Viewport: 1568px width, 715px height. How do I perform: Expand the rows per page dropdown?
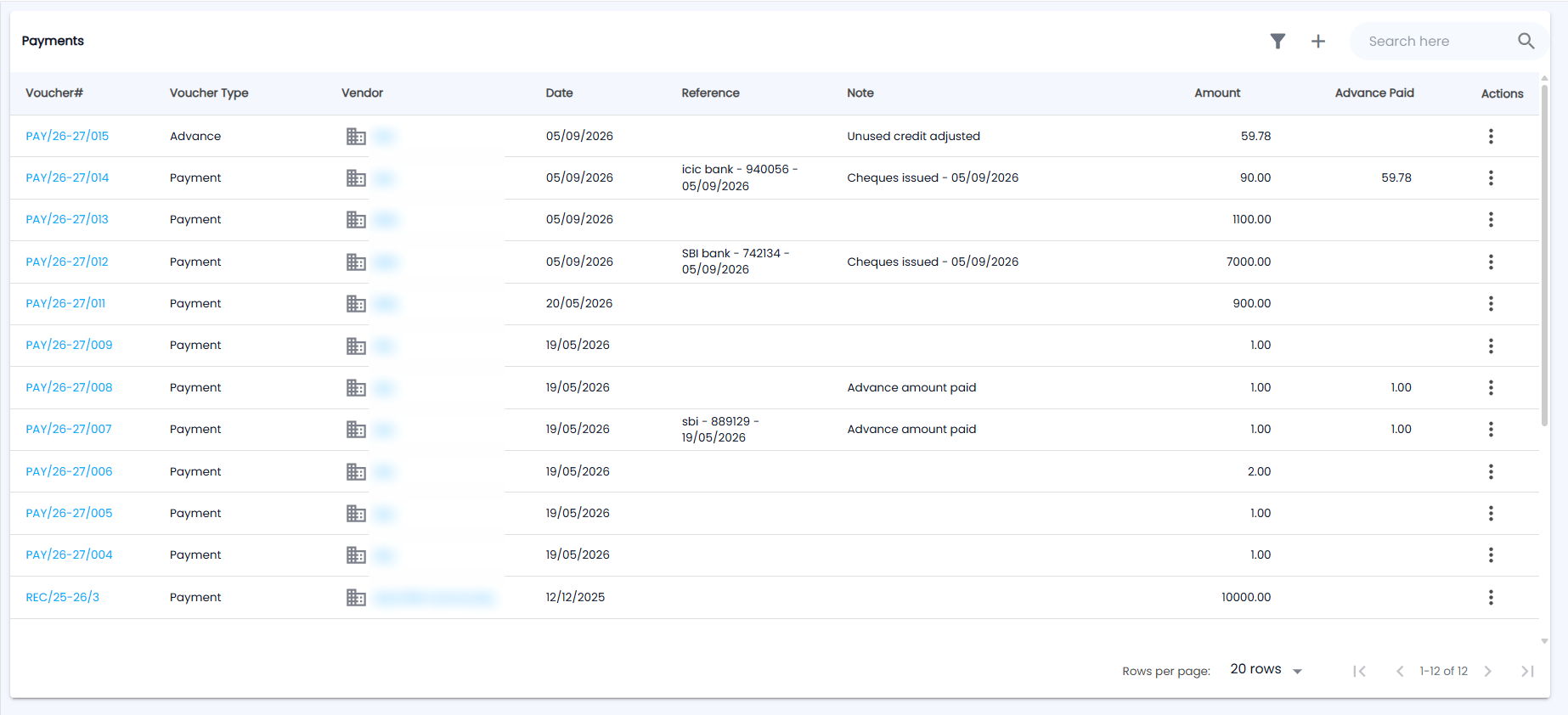1266,669
